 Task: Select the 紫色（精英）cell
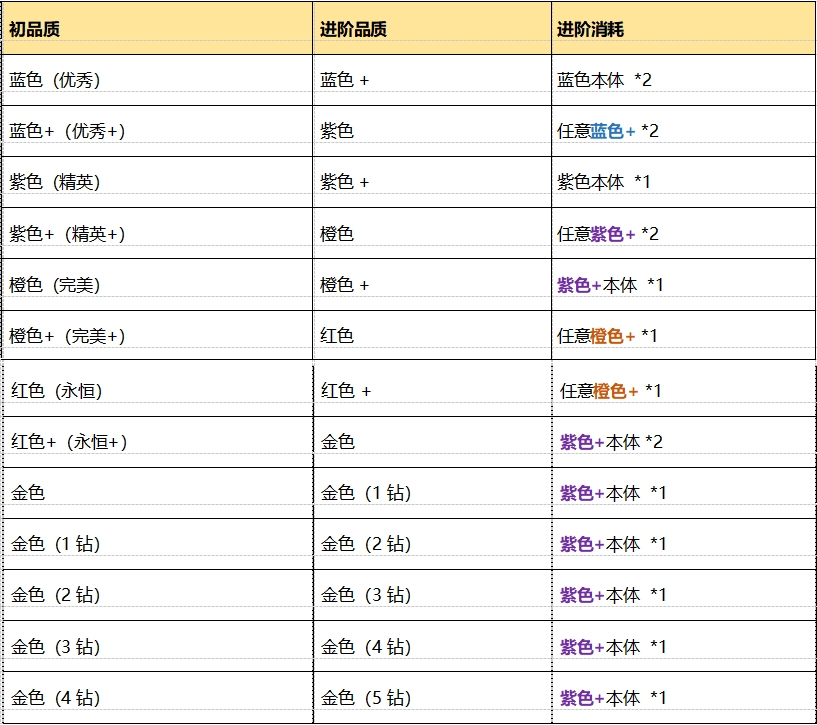click(55, 182)
